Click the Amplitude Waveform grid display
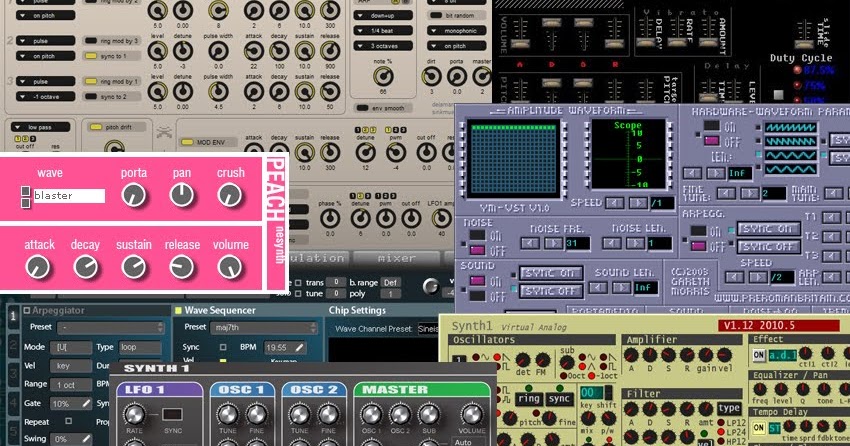Viewport: 850px width, 446px height. click(513, 158)
